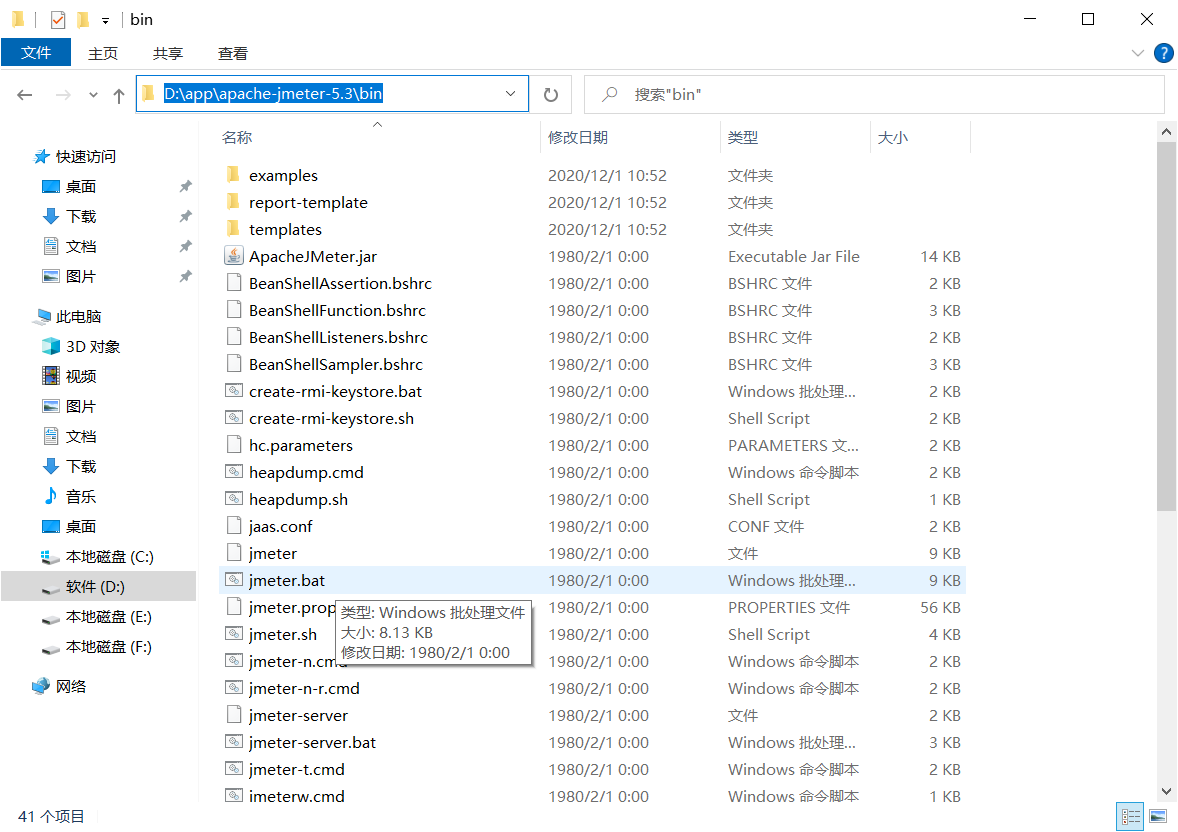Select 本地磁盘 (C:) drive

(98, 557)
